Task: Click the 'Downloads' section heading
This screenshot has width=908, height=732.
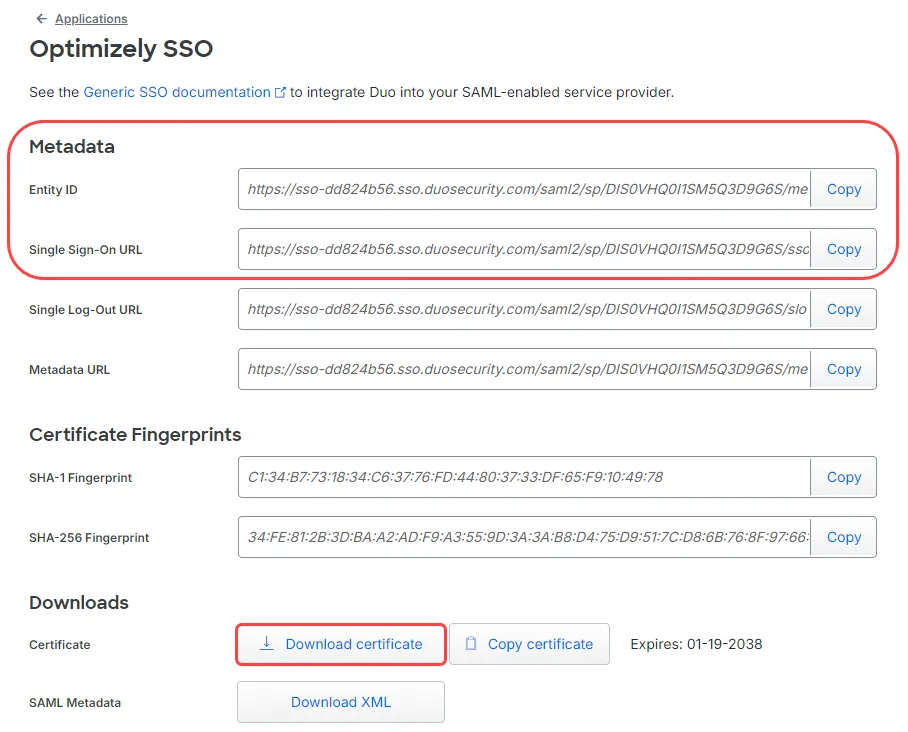Action: tap(79, 602)
